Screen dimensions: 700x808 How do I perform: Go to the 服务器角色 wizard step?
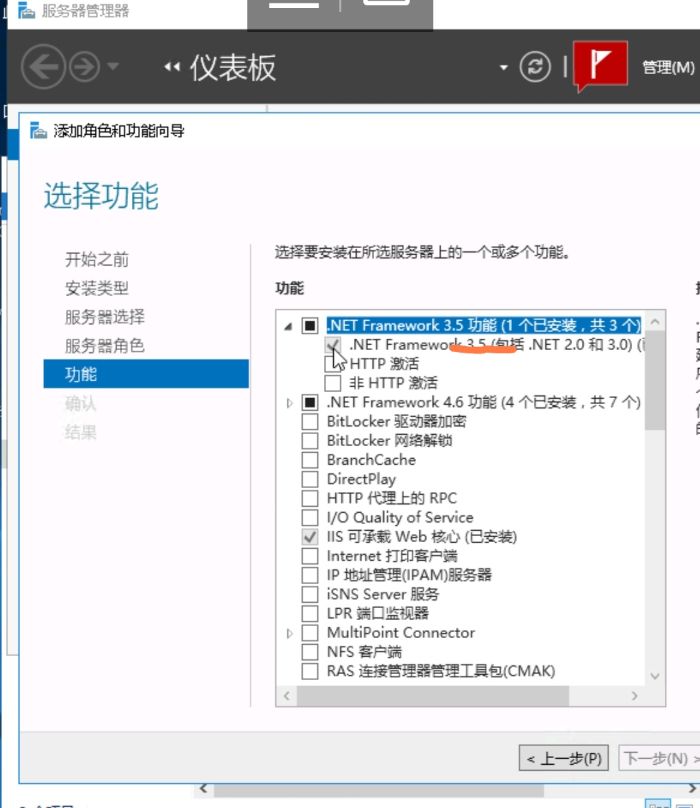click(105, 346)
